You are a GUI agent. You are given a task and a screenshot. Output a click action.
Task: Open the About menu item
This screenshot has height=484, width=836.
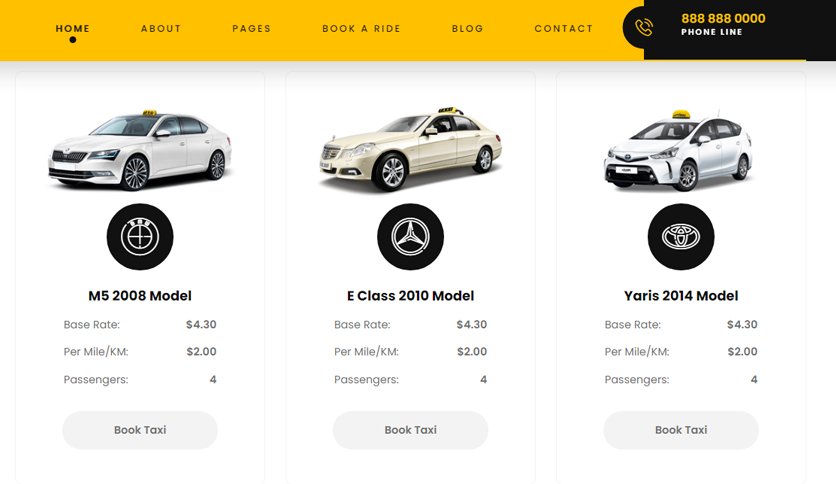(x=161, y=29)
